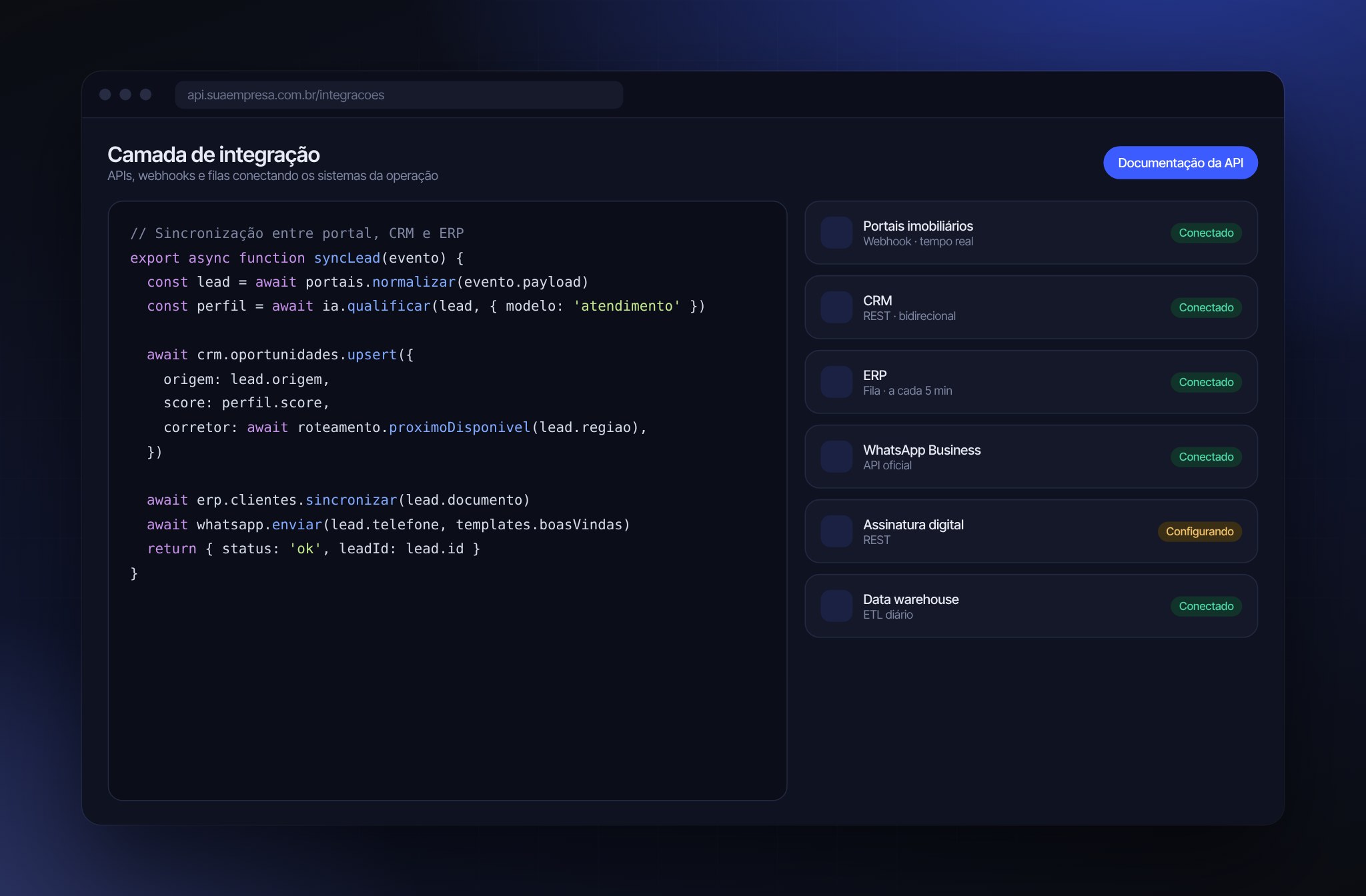Click the 'corretor: await roteamento.proximoDisponivel' line
The image size is (1366, 896).
click(x=406, y=427)
